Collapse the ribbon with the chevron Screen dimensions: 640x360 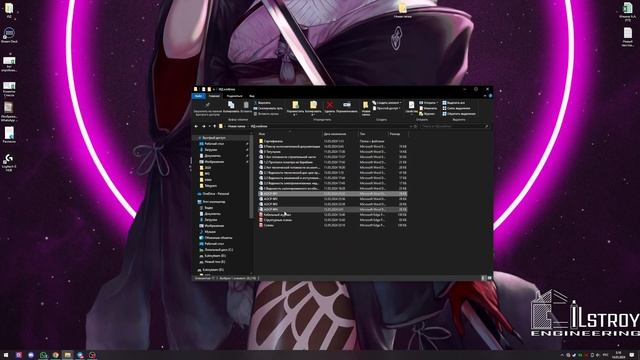485,96
